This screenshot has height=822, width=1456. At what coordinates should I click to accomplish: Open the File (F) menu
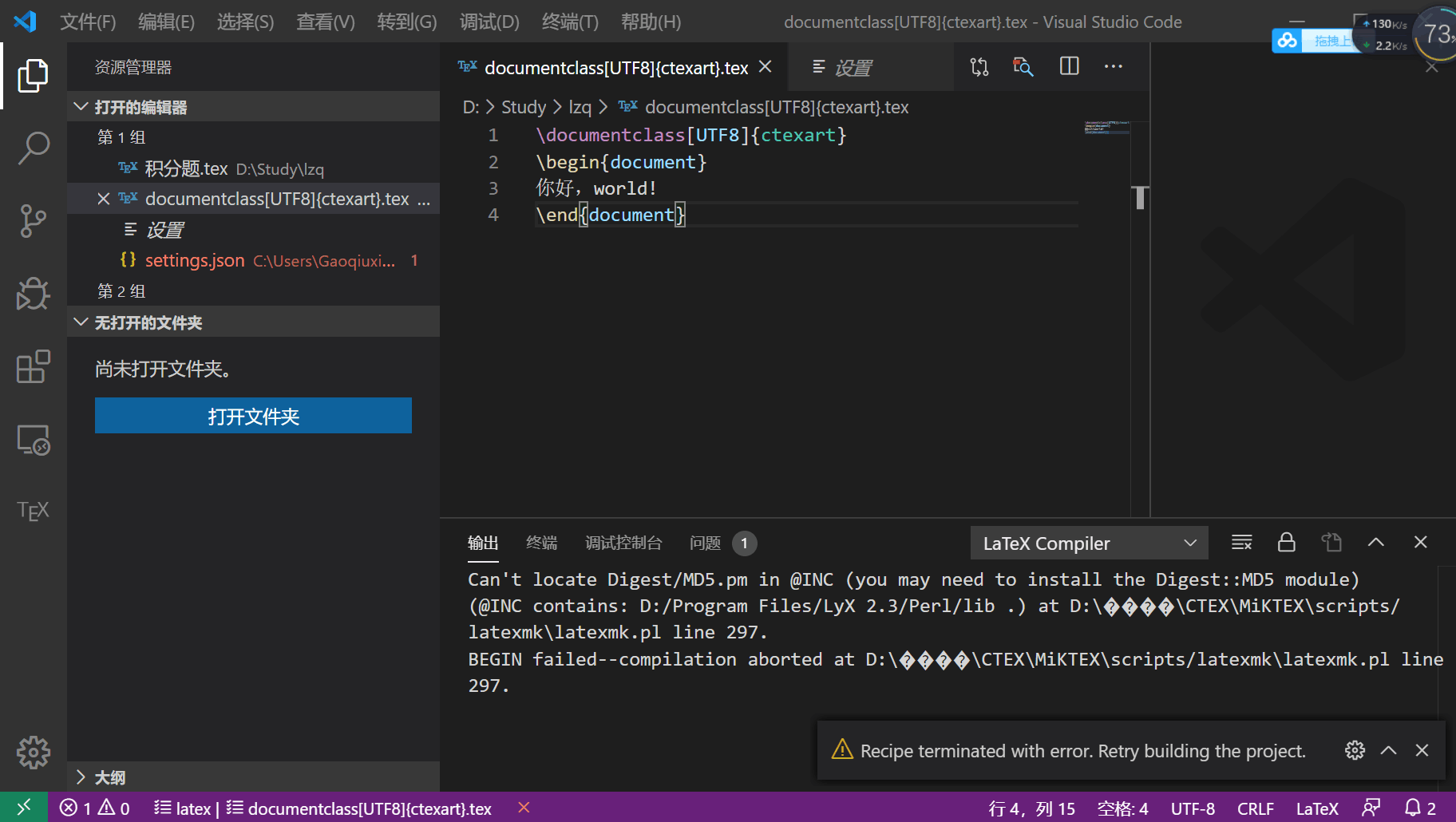click(x=88, y=22)
